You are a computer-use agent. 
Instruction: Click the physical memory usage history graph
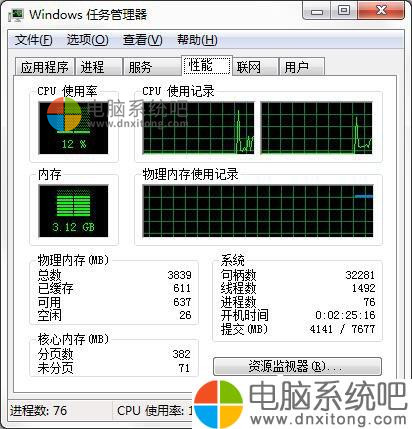[258, 211]
